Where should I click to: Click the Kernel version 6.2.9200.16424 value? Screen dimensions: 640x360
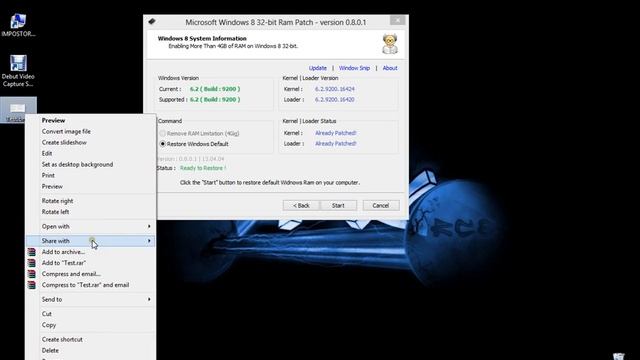pos(335,89)
